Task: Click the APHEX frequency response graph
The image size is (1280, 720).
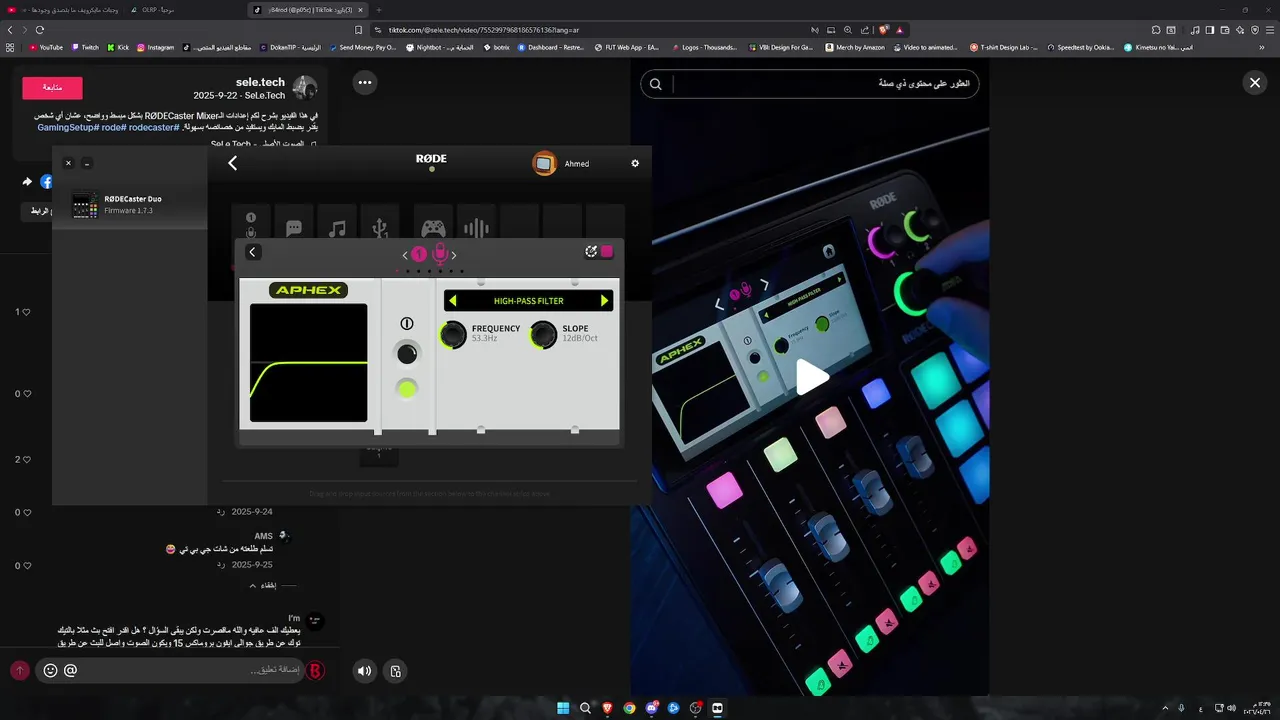Action: click(x=308, y=363)
